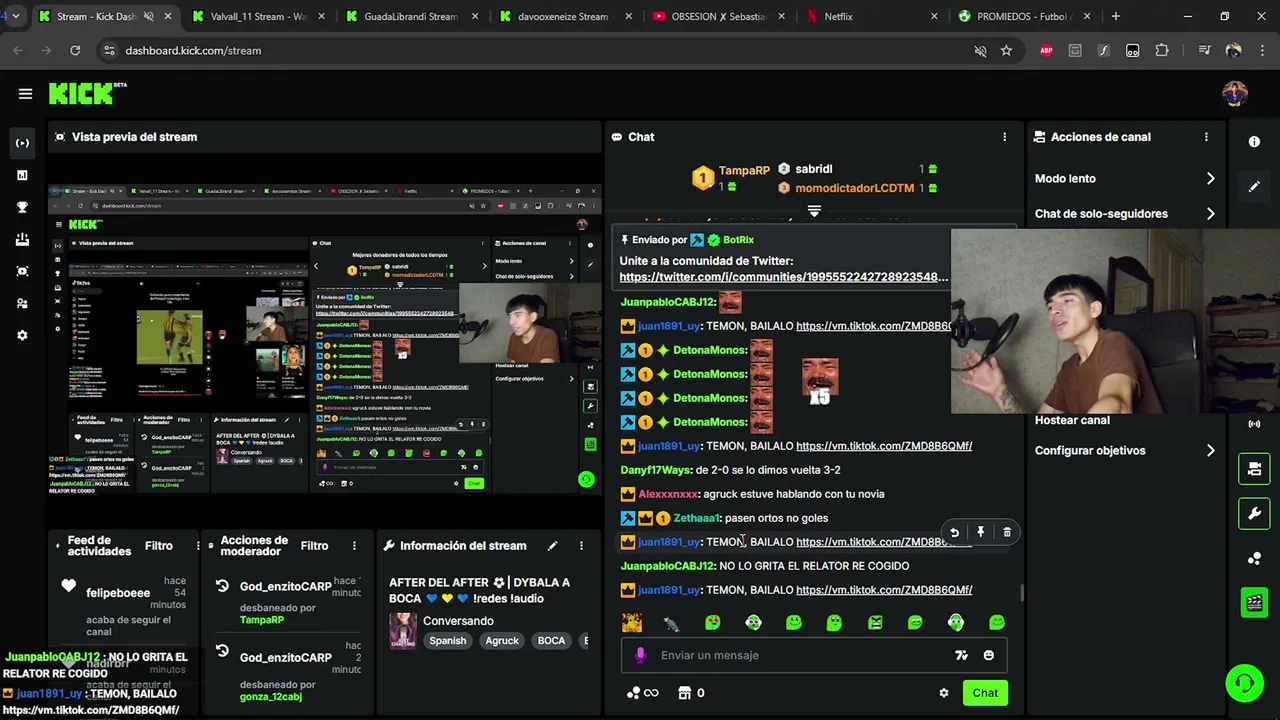The width and height of the screenshot is (1280, 720).
Task: Switch to the Valvall_11 Stream tab
Action: (260, 16)
